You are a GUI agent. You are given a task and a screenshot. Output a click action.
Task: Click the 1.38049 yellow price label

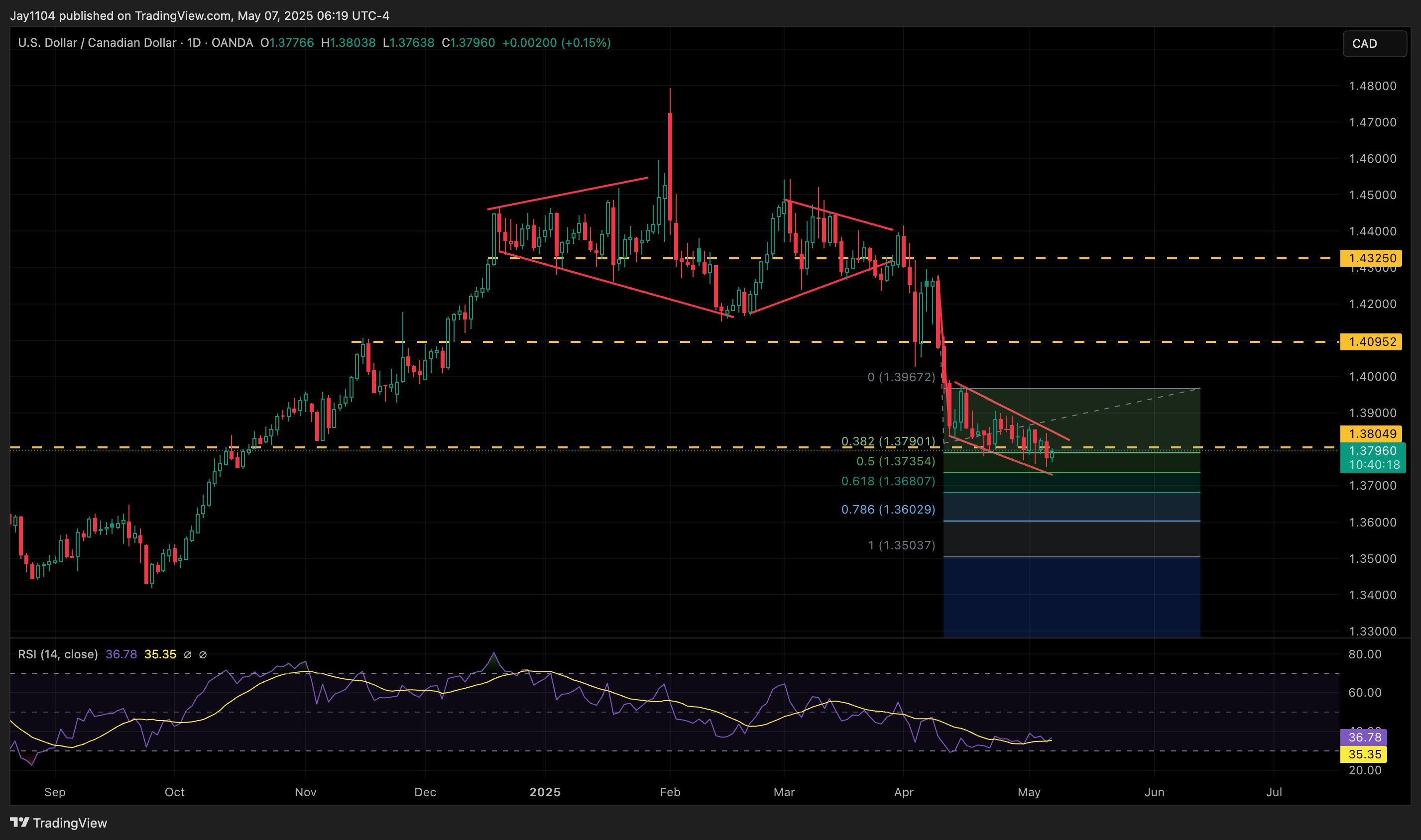[1371, 433]
